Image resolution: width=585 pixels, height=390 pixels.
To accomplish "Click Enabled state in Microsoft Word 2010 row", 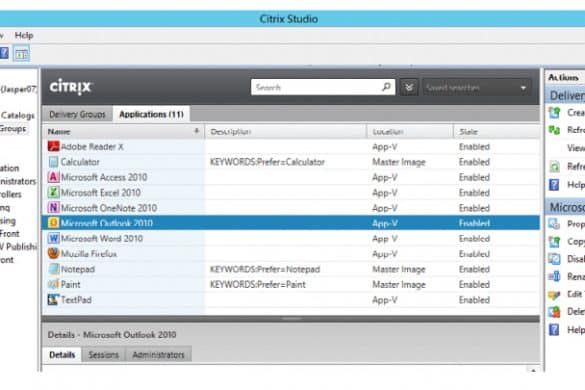I will coord(474,238).
